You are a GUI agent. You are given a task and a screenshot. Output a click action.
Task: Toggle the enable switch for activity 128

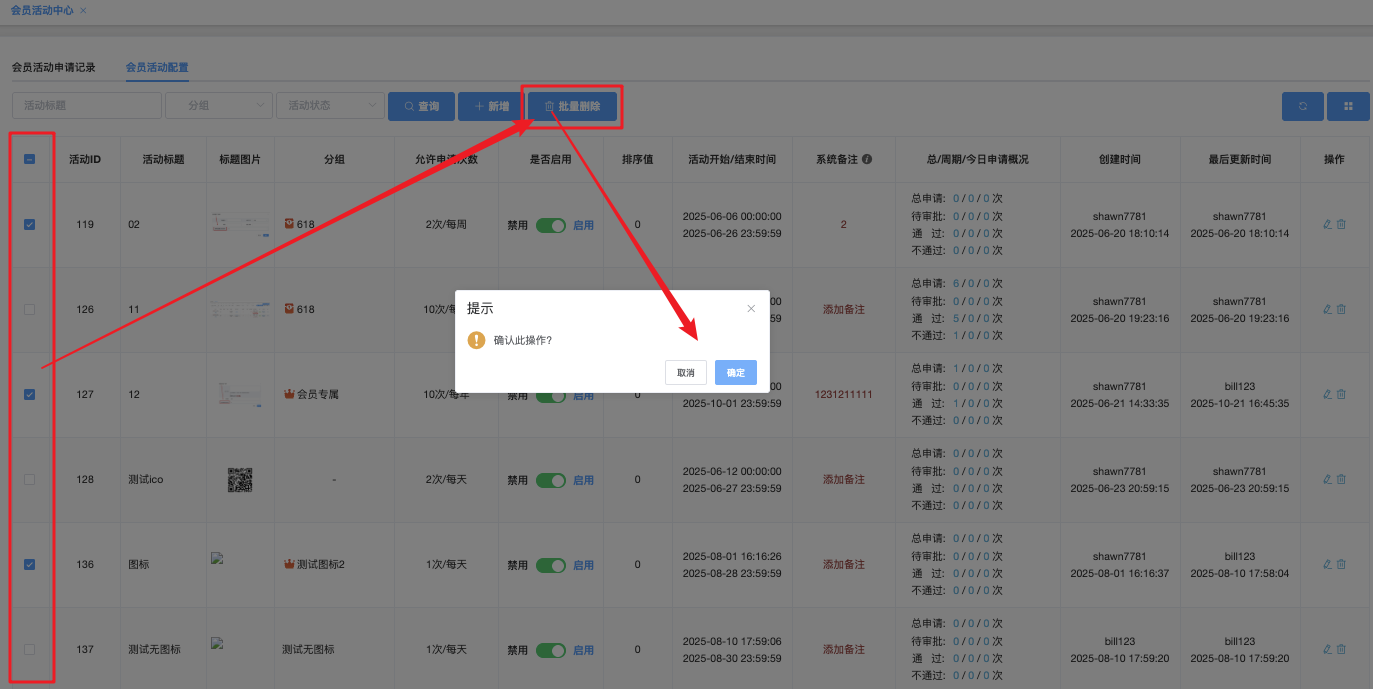point(550,480)
